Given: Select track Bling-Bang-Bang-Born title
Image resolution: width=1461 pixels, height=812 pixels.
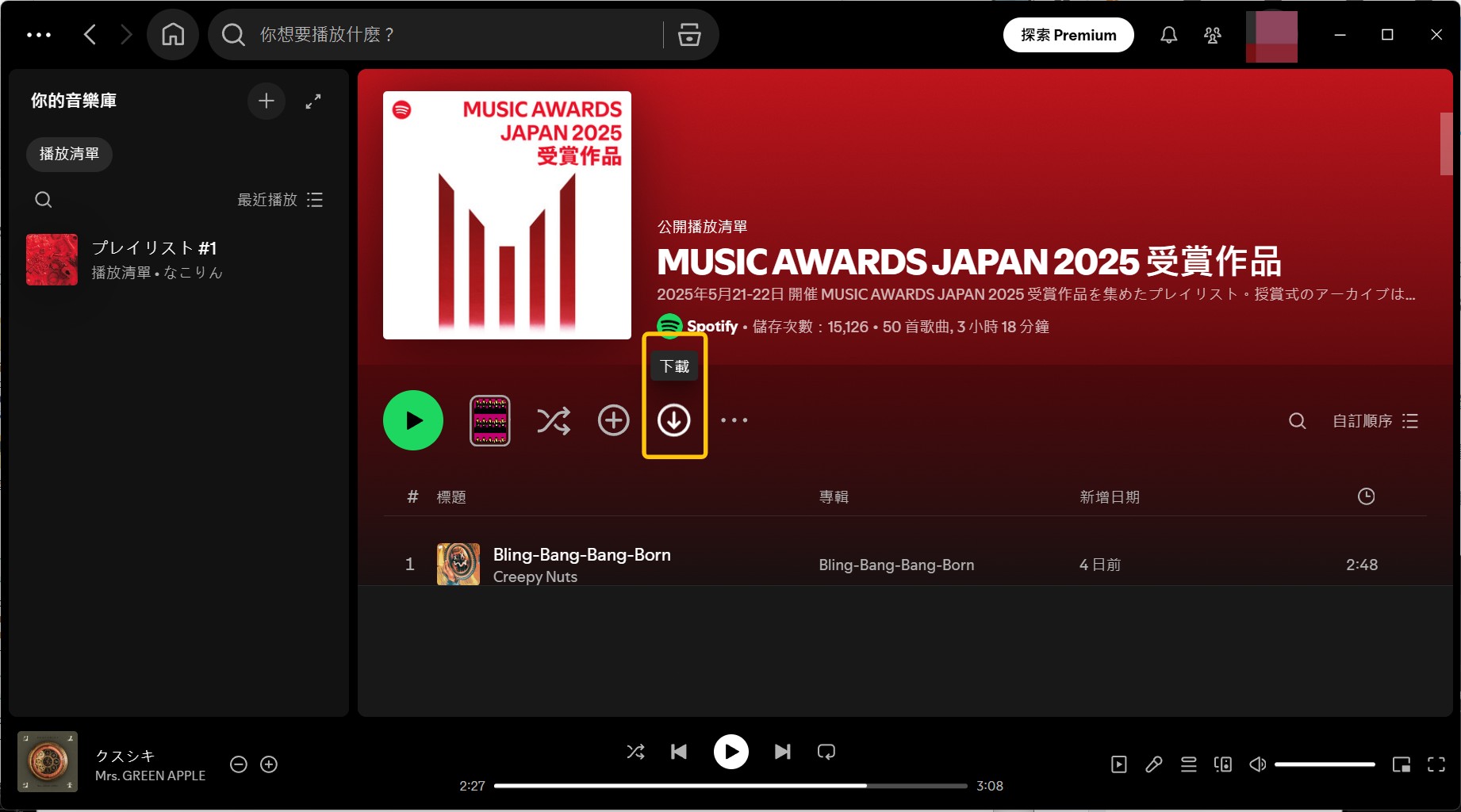Looking at the screenshot, I should click(581, 554).
